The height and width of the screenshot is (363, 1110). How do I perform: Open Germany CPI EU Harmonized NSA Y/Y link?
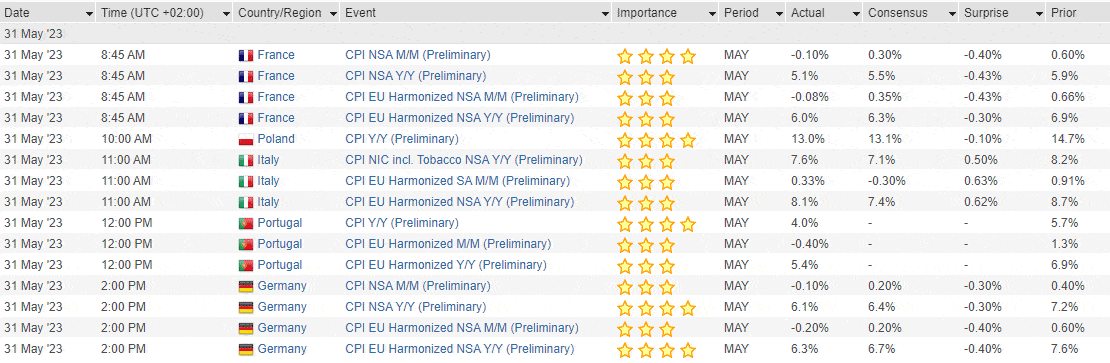coord(459,349)
